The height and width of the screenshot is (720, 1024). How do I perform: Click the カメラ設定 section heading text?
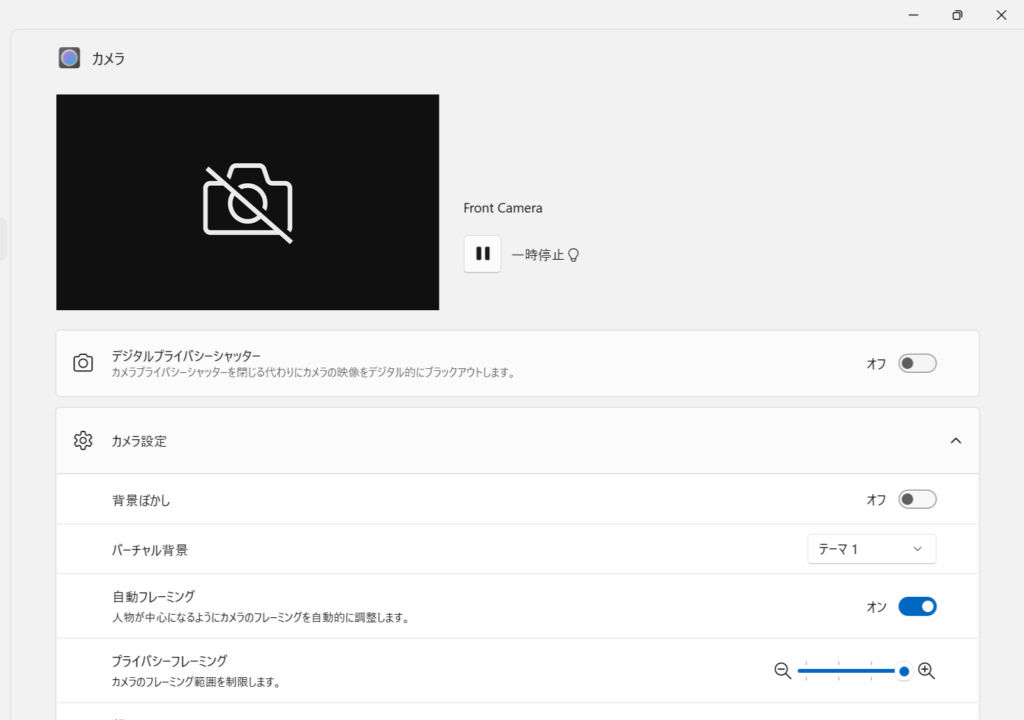(139, 441)
